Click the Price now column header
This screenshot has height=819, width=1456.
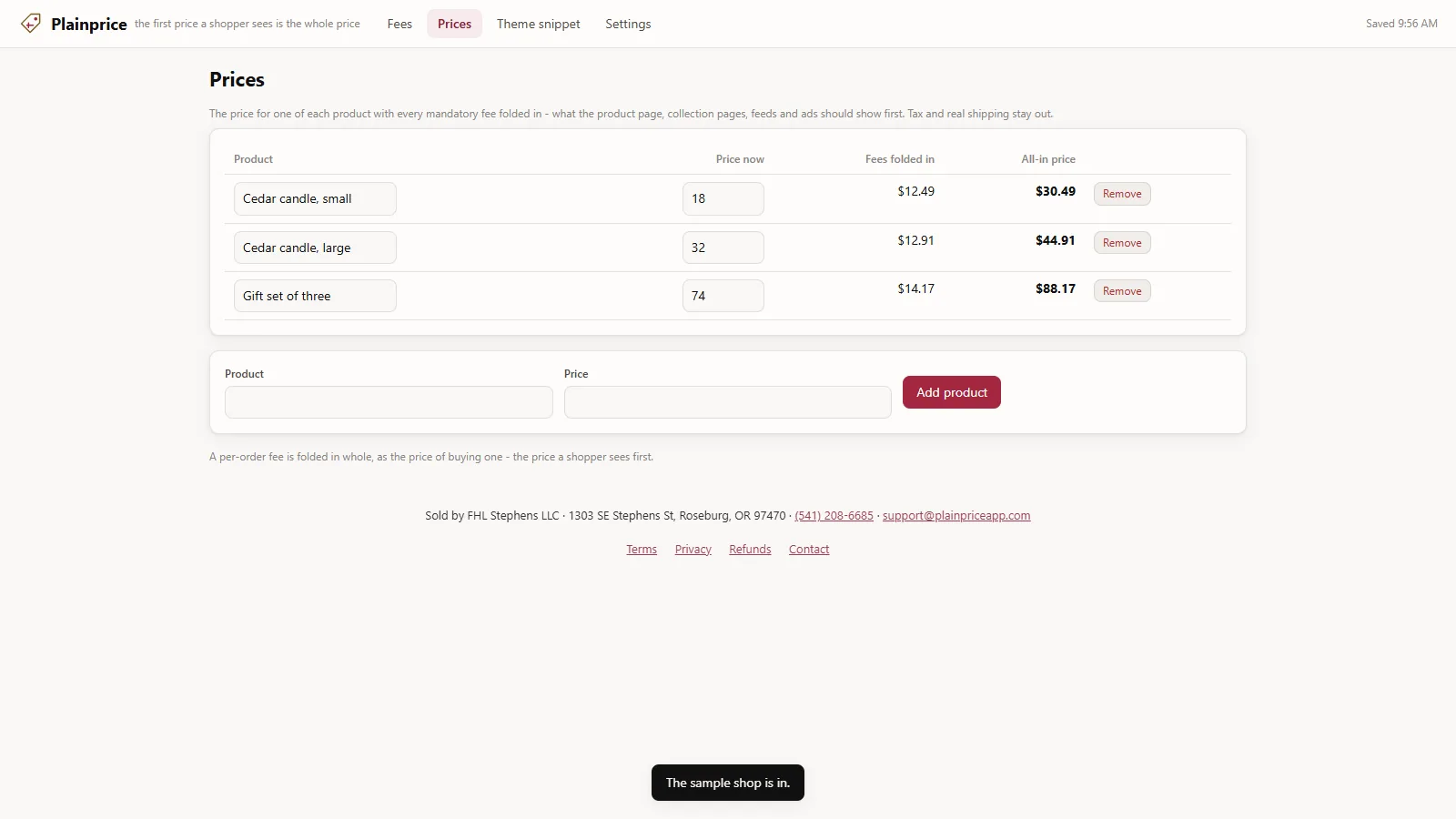point(740,159)
